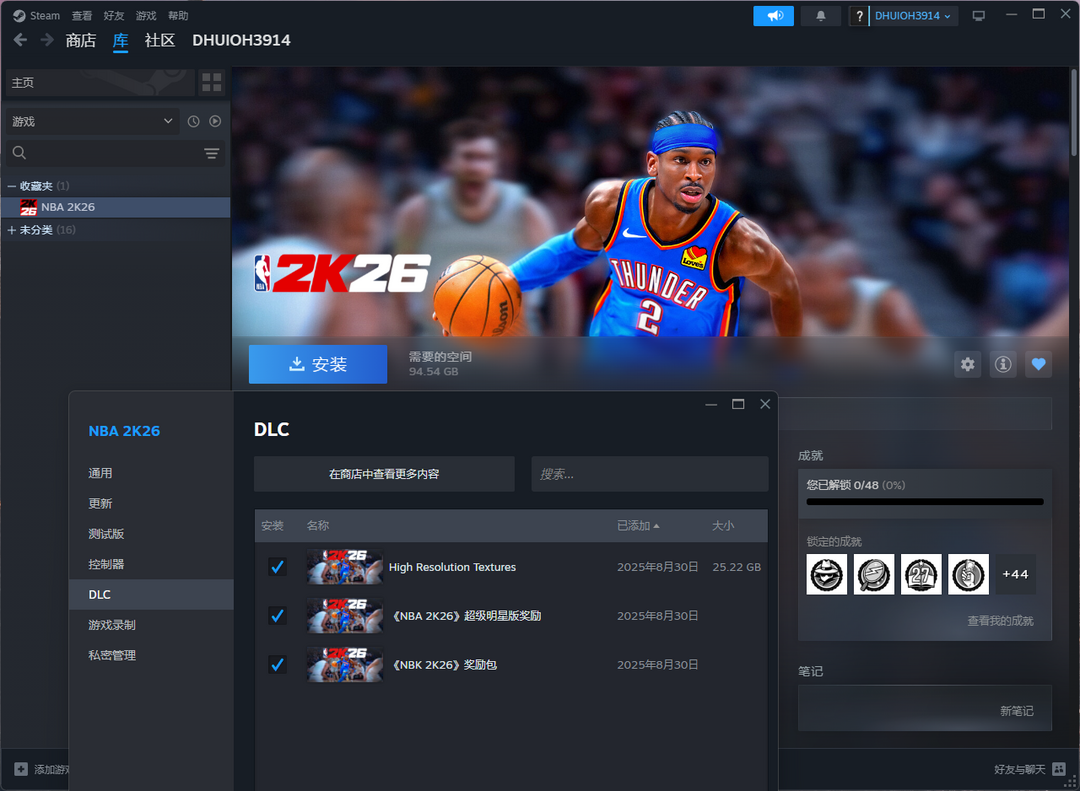Open the notifications bell
Viewport: 1080px width, 791px height.
pos(821,16)
